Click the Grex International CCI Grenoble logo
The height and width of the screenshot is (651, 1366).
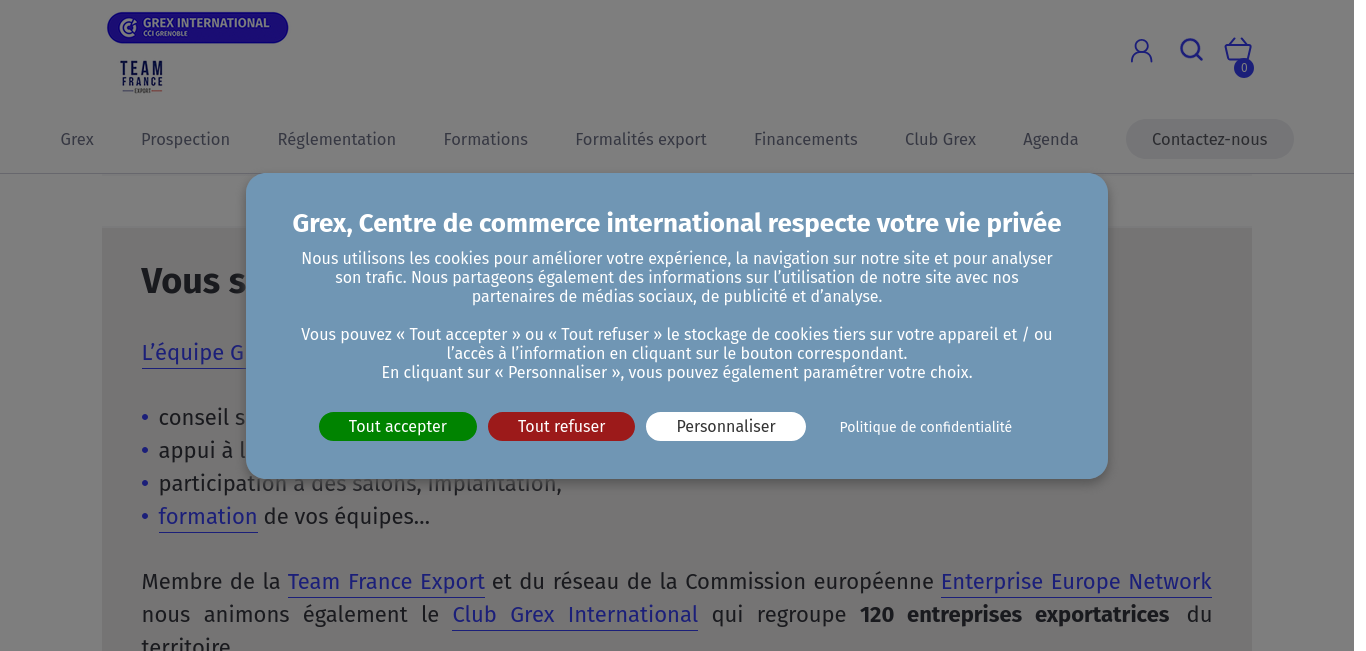pos(198,28)
